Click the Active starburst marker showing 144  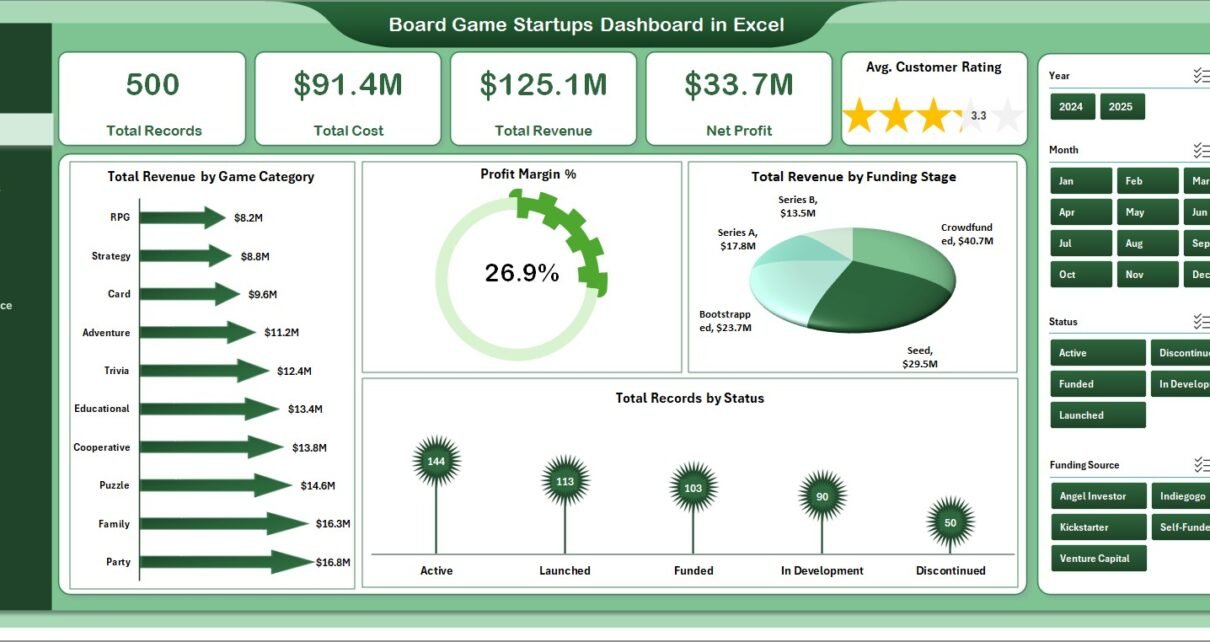436,461
